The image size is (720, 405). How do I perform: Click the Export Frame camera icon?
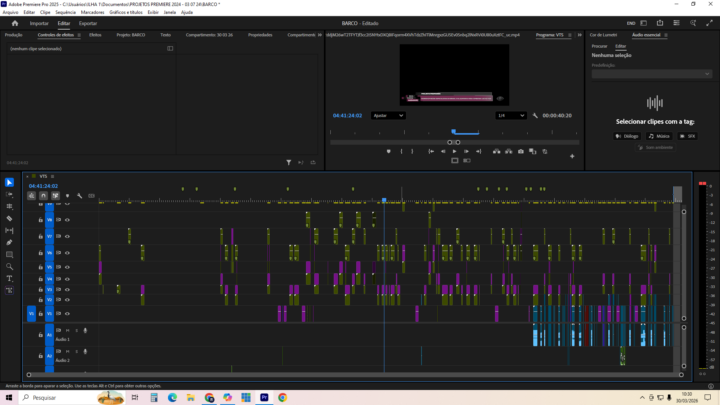(x=521, y=151)
